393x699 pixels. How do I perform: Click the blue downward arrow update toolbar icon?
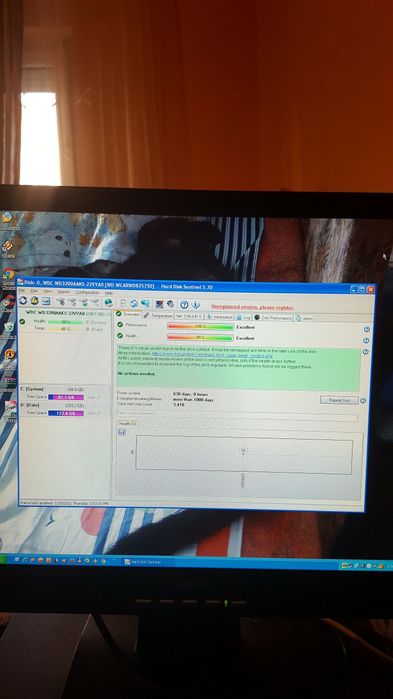point(196,304)
